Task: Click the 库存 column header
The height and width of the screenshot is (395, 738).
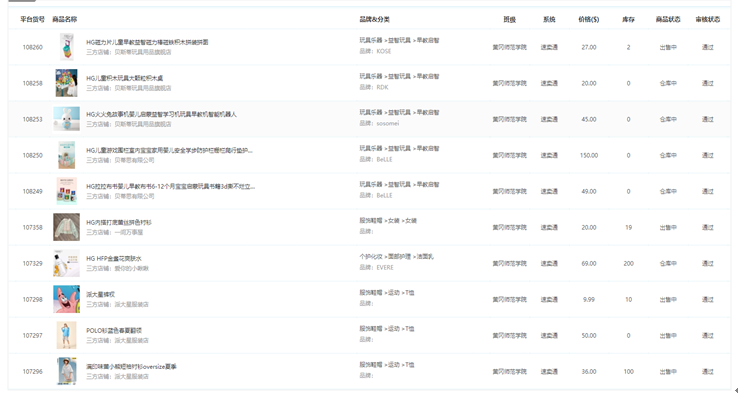Action: pyautogui.click(x=628, y=19)
